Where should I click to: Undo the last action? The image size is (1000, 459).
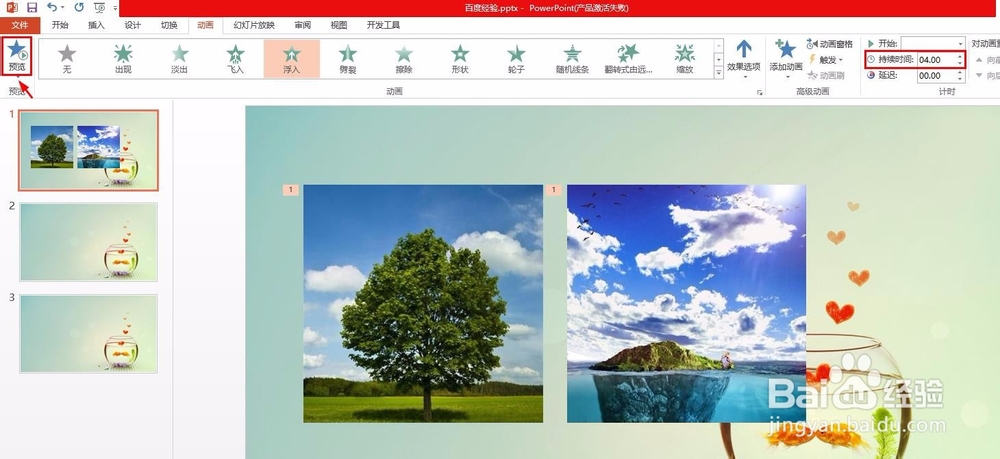pos(52,8)
